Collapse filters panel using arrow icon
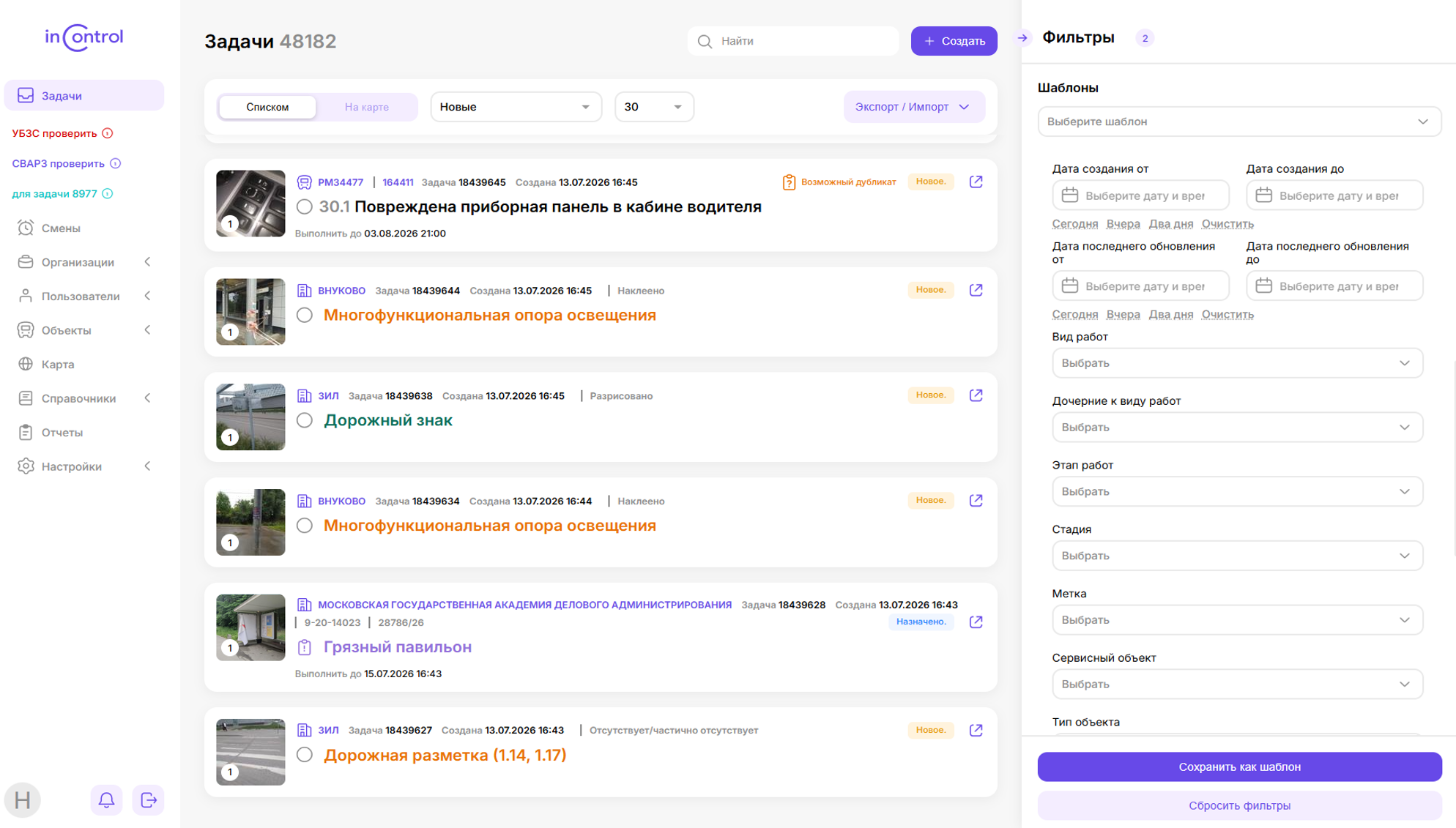Viewport: 1456px width, 828px height. [1023, 38]
